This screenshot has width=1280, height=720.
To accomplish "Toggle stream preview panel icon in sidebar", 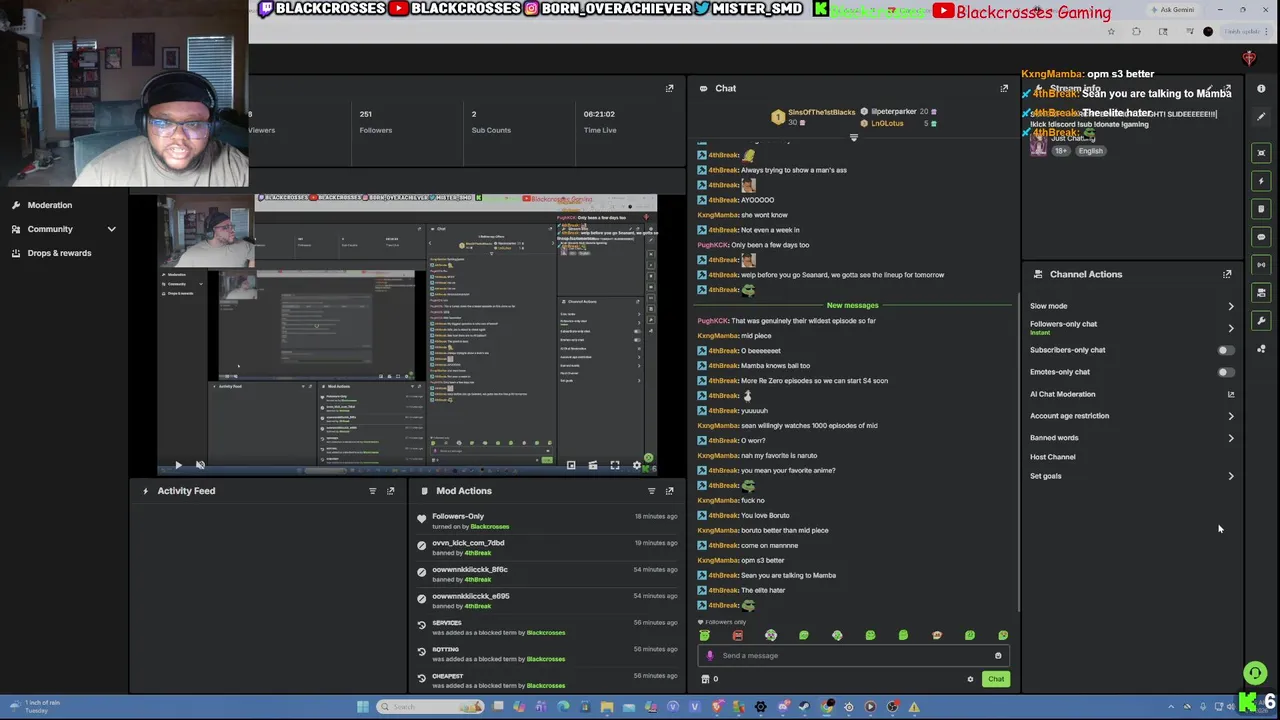I will point(1261,153).
